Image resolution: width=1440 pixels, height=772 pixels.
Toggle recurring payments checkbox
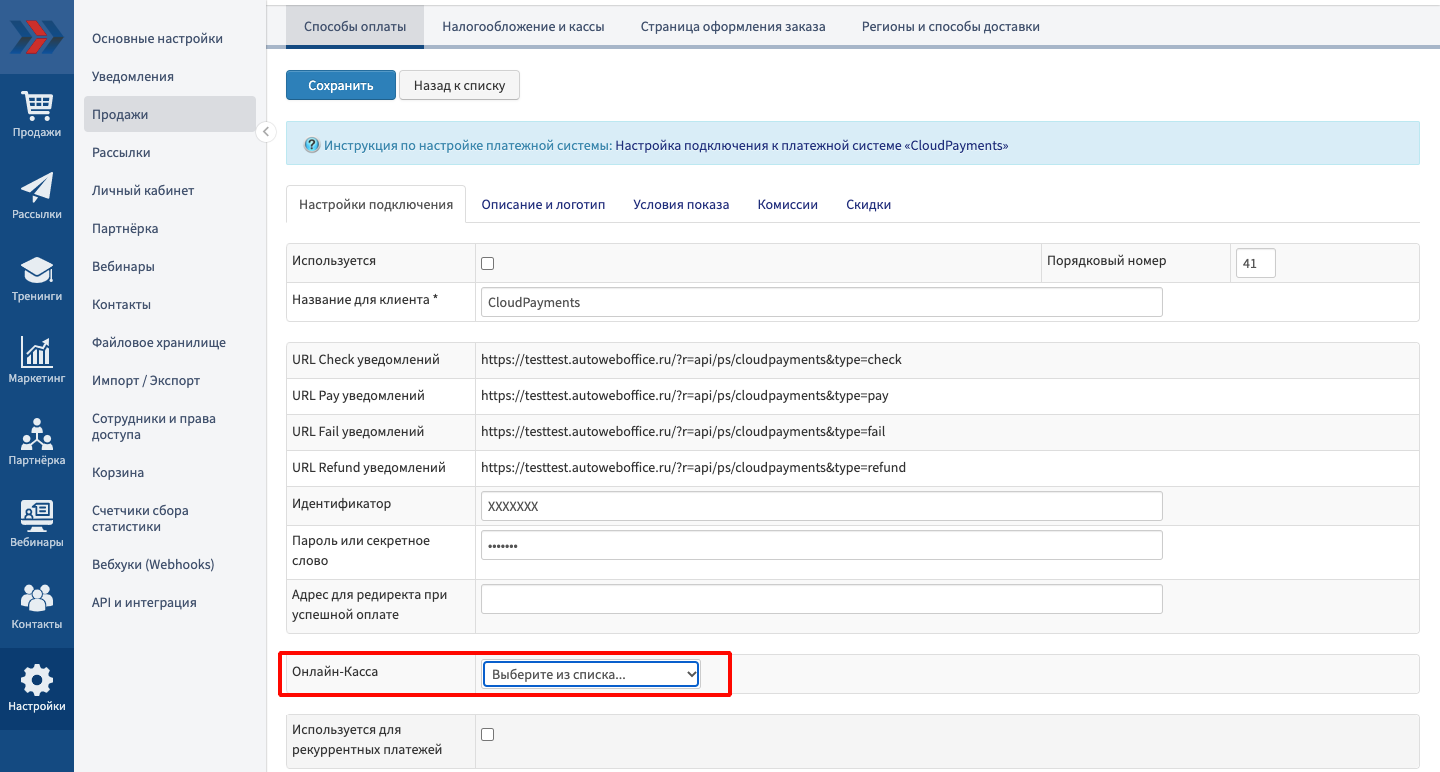[x=488, y=735]
